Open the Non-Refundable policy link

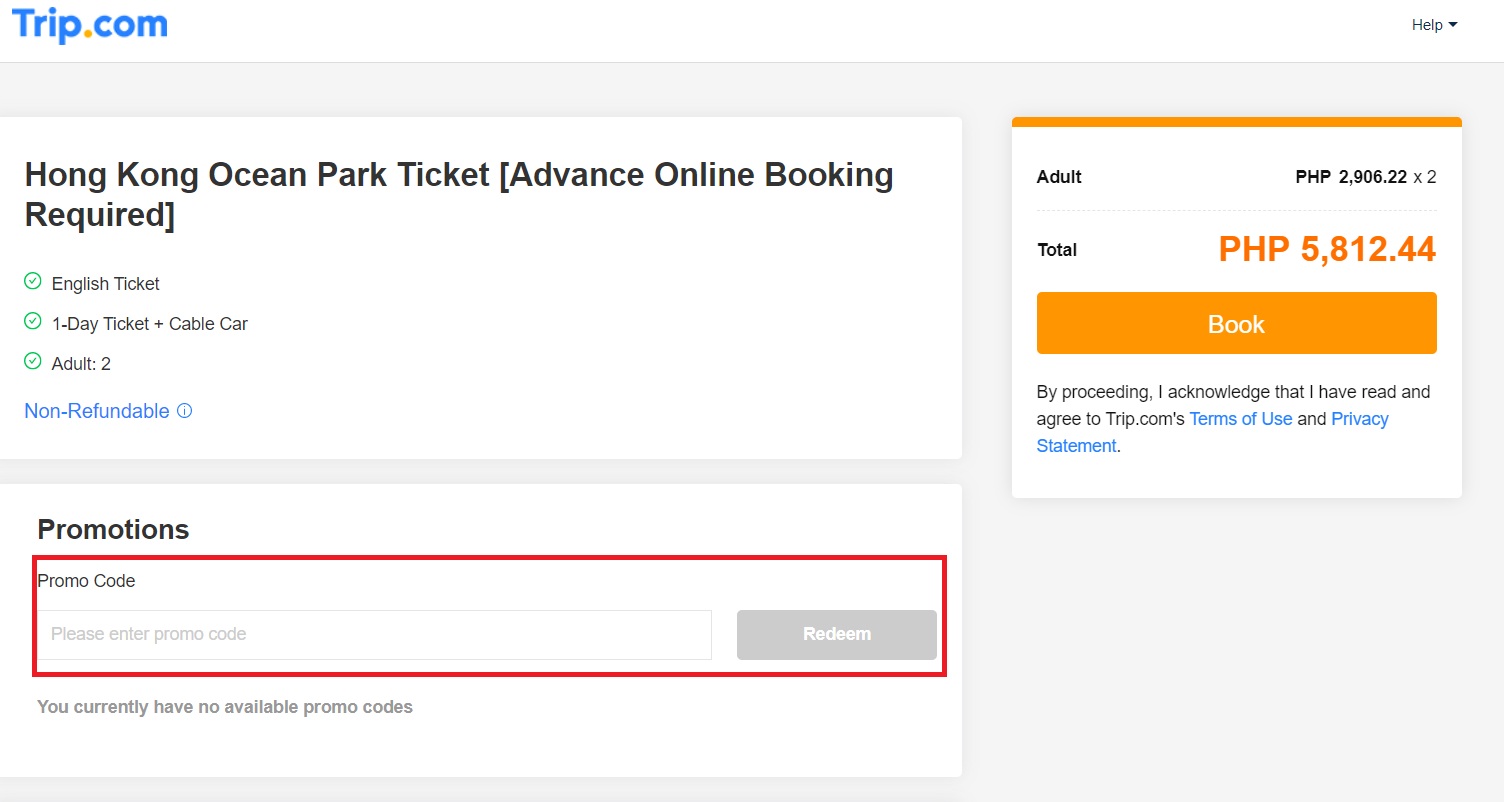[x=97, y=411]
